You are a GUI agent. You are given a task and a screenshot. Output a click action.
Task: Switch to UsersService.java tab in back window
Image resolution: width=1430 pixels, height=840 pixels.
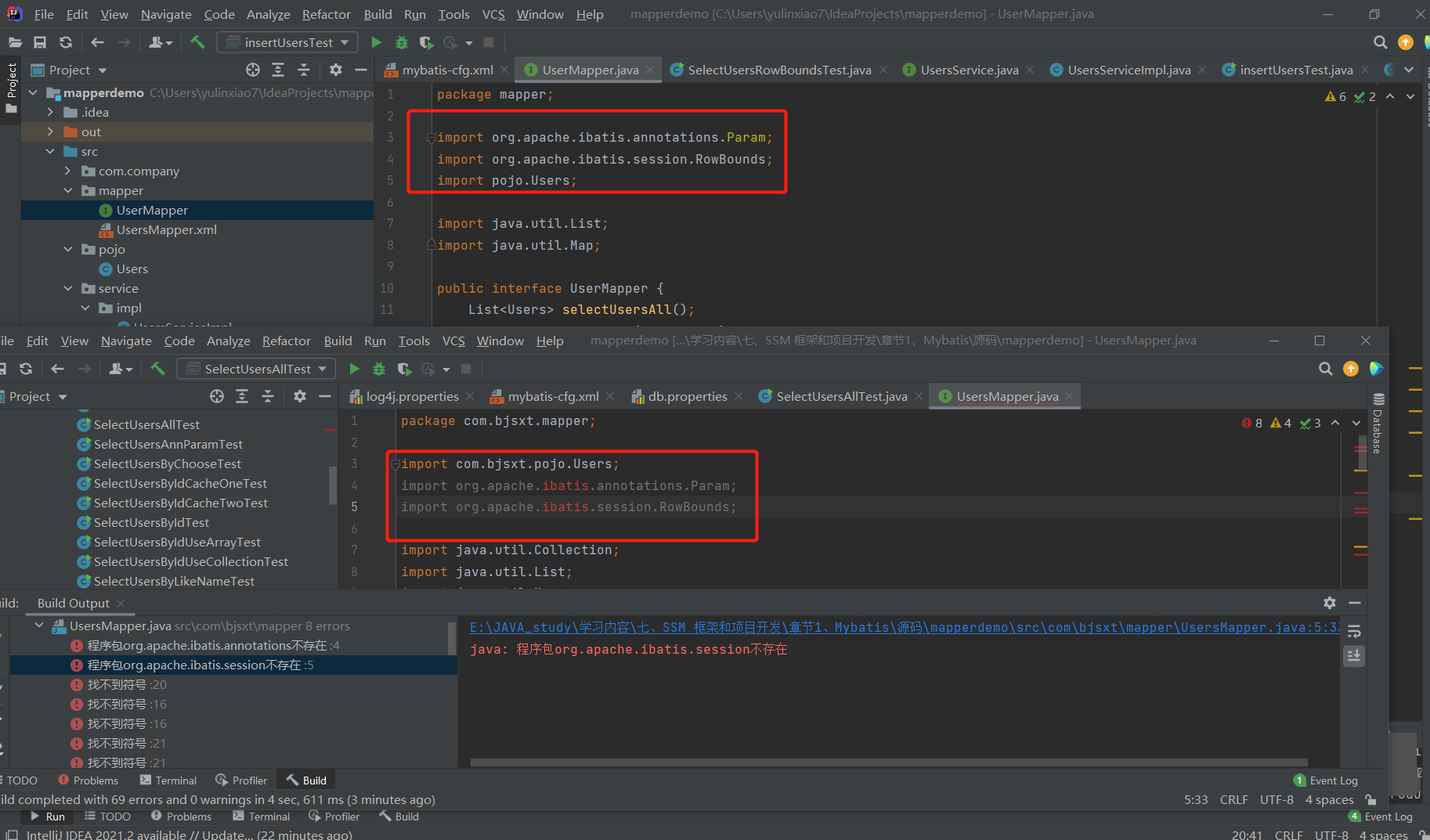click(x=970, y=70)
